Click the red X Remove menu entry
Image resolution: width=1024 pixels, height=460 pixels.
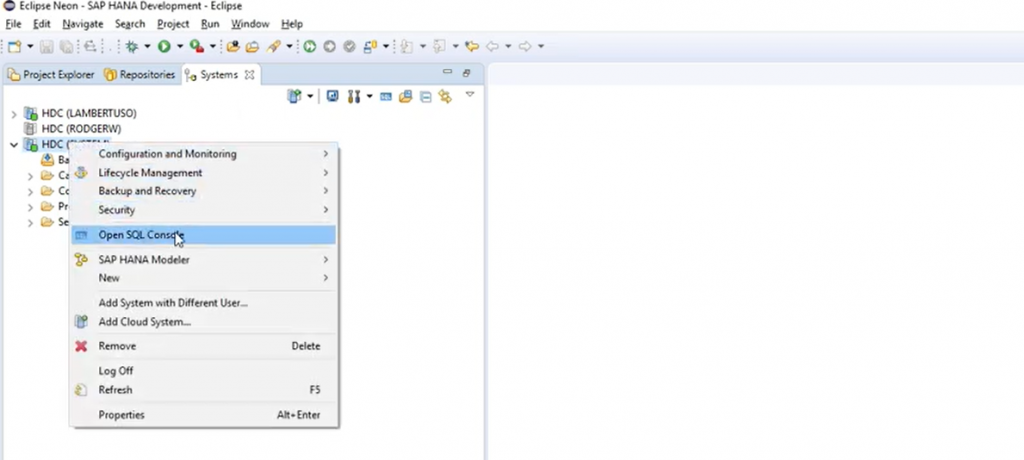117,346
